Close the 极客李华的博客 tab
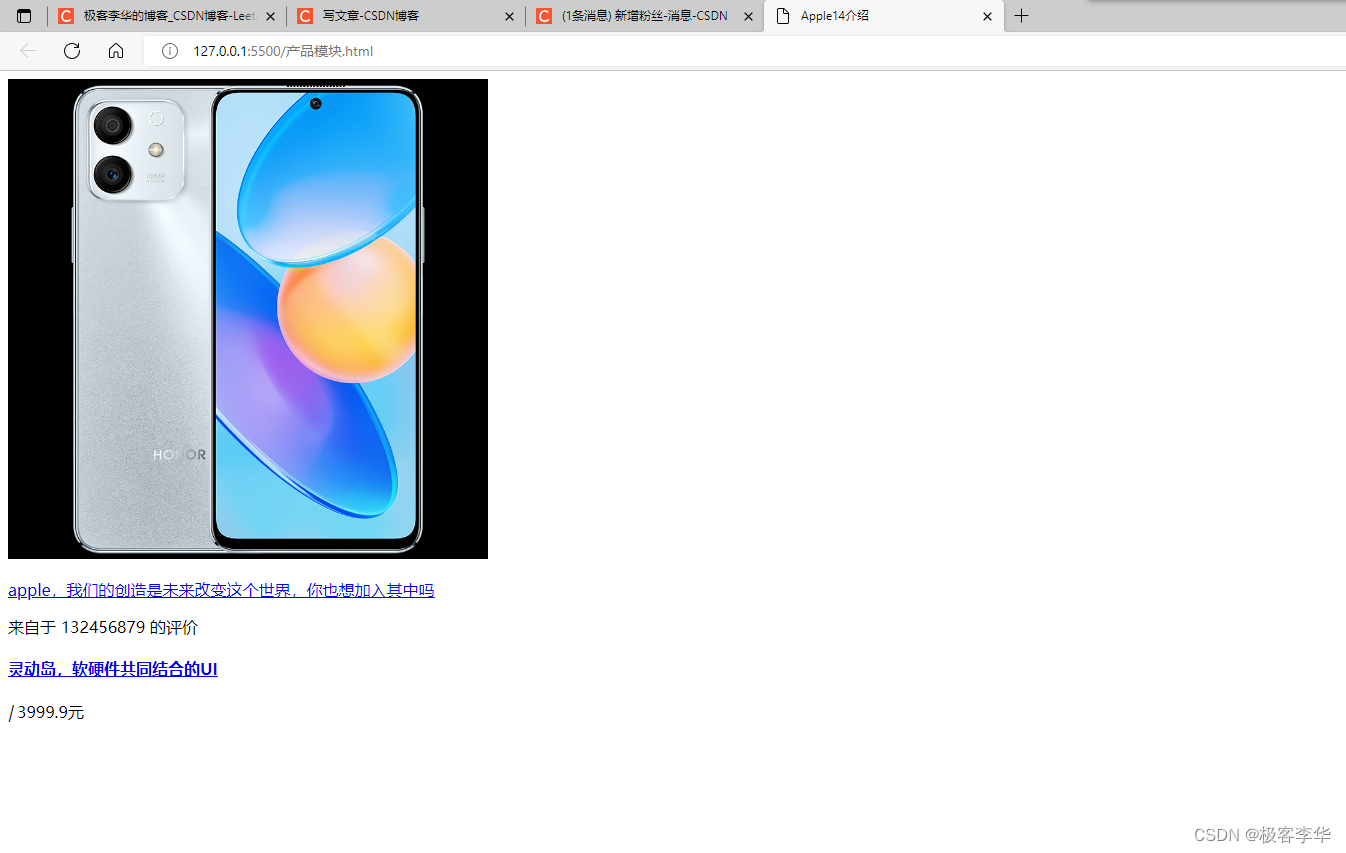 (x=270, y=17)
